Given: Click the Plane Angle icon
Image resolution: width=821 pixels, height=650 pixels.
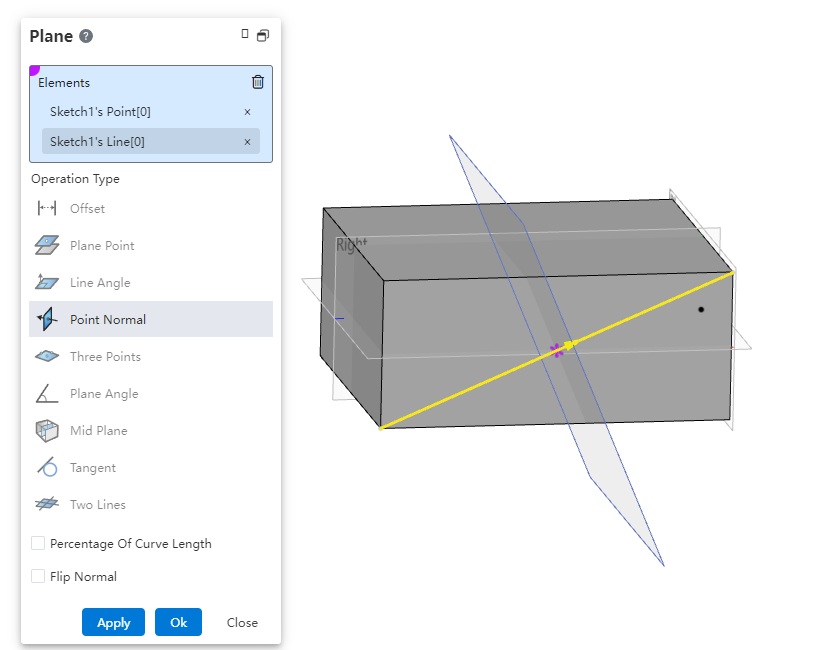Looking at the screenshot, I should [47, 393].
